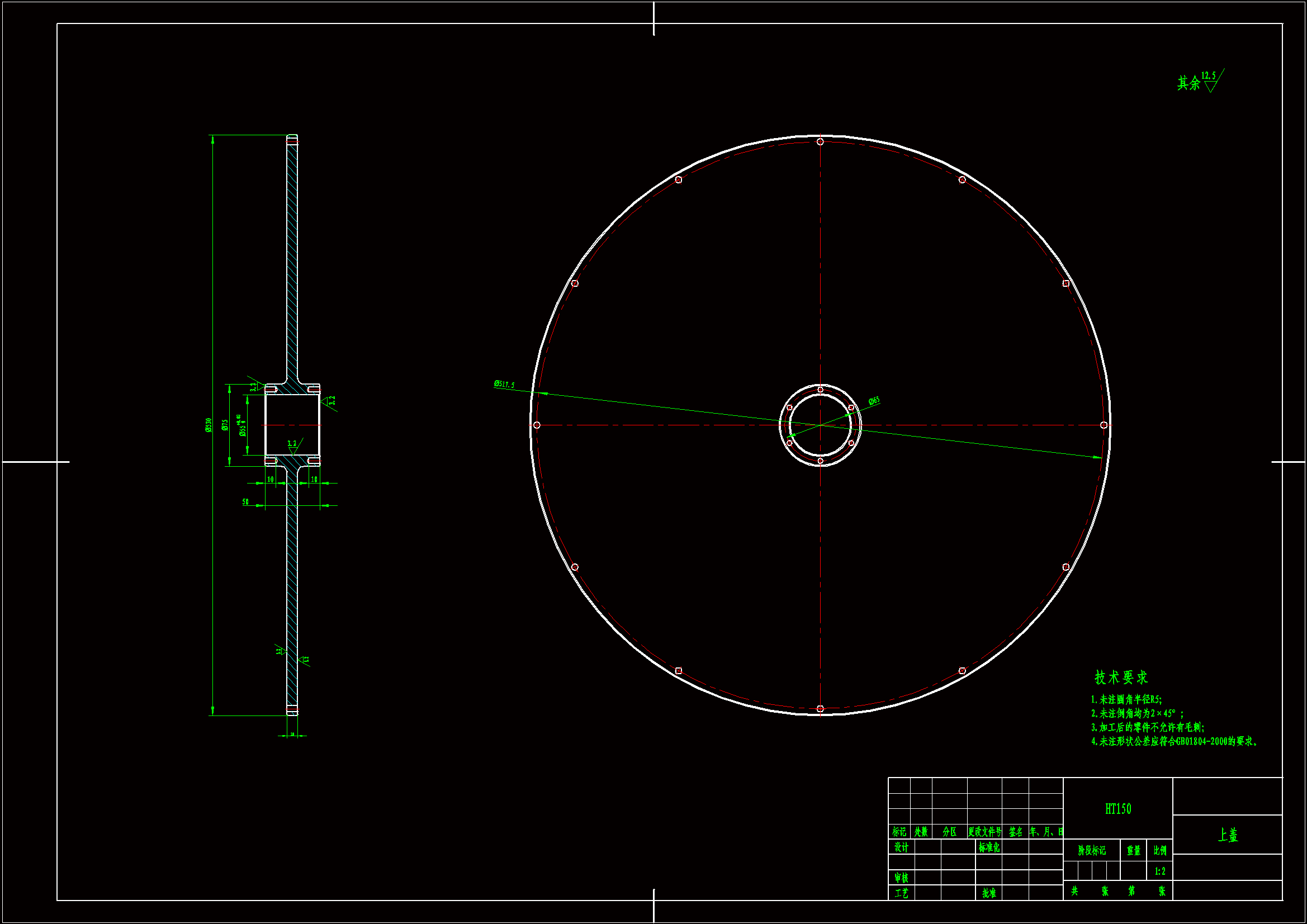Click the 1:2 scale value cell

1159,871
